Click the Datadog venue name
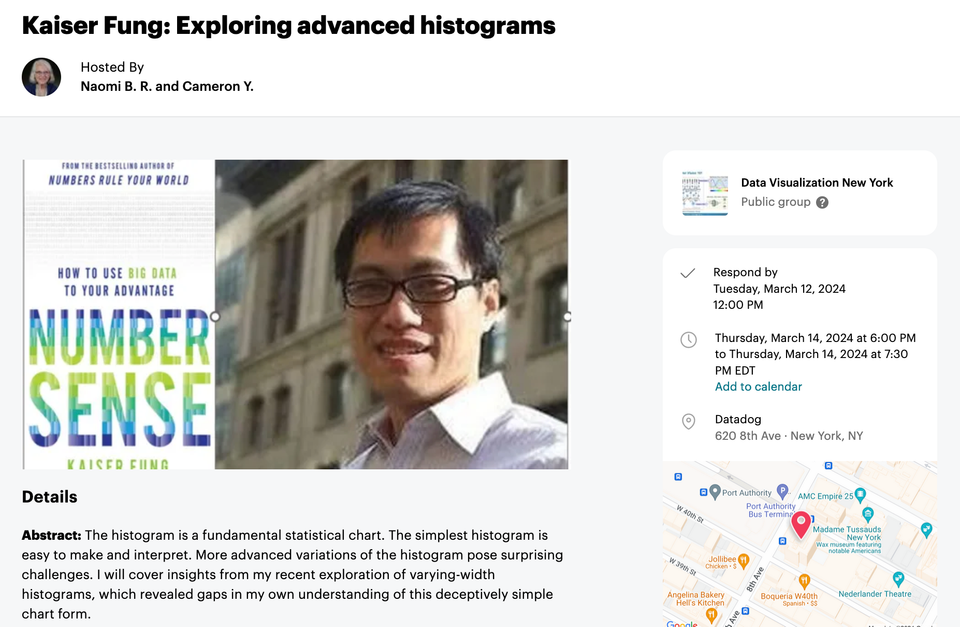Screen dimensions: 960x627 click(738, 419)
